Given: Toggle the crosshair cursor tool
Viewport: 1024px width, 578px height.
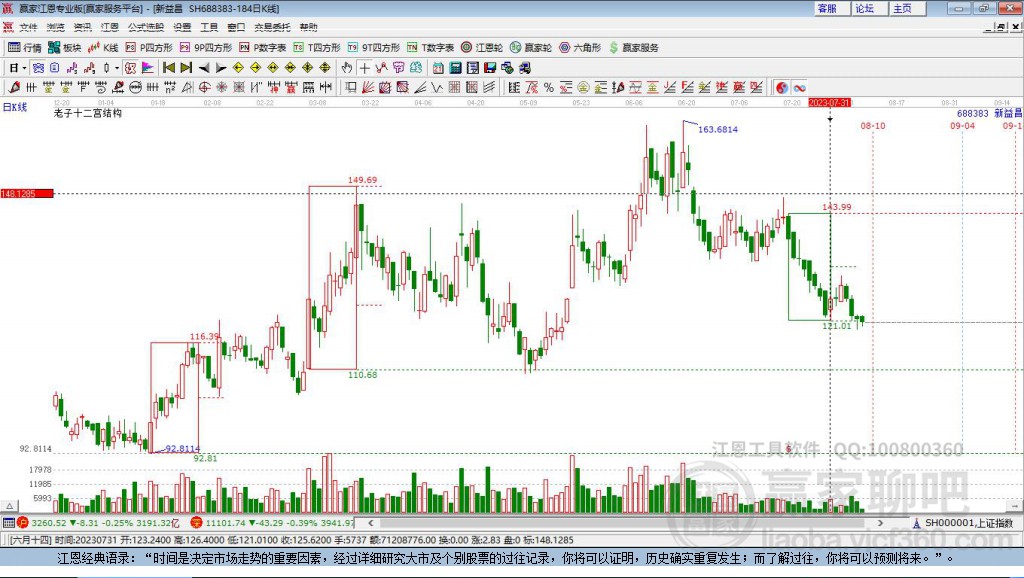Looking at the screenshot, I should coord(364,68).
